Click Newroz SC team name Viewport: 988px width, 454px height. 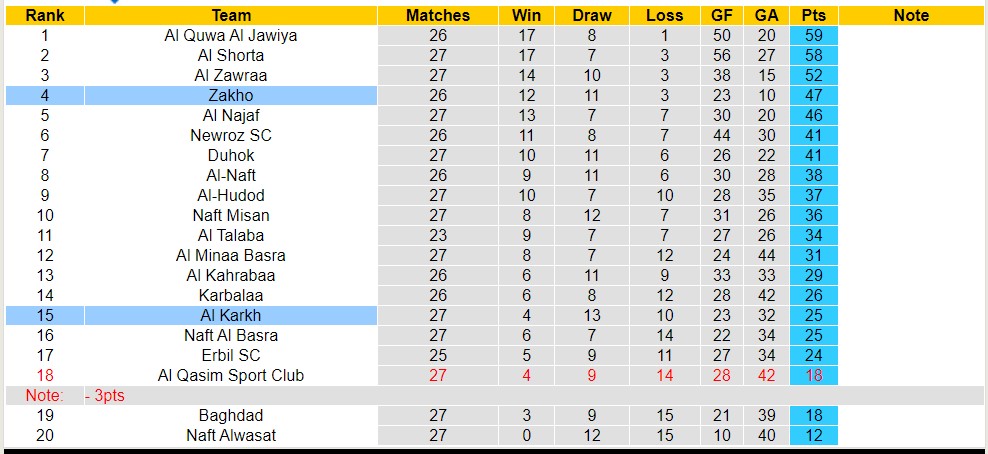pyautogui.click(x=231, y=135)
